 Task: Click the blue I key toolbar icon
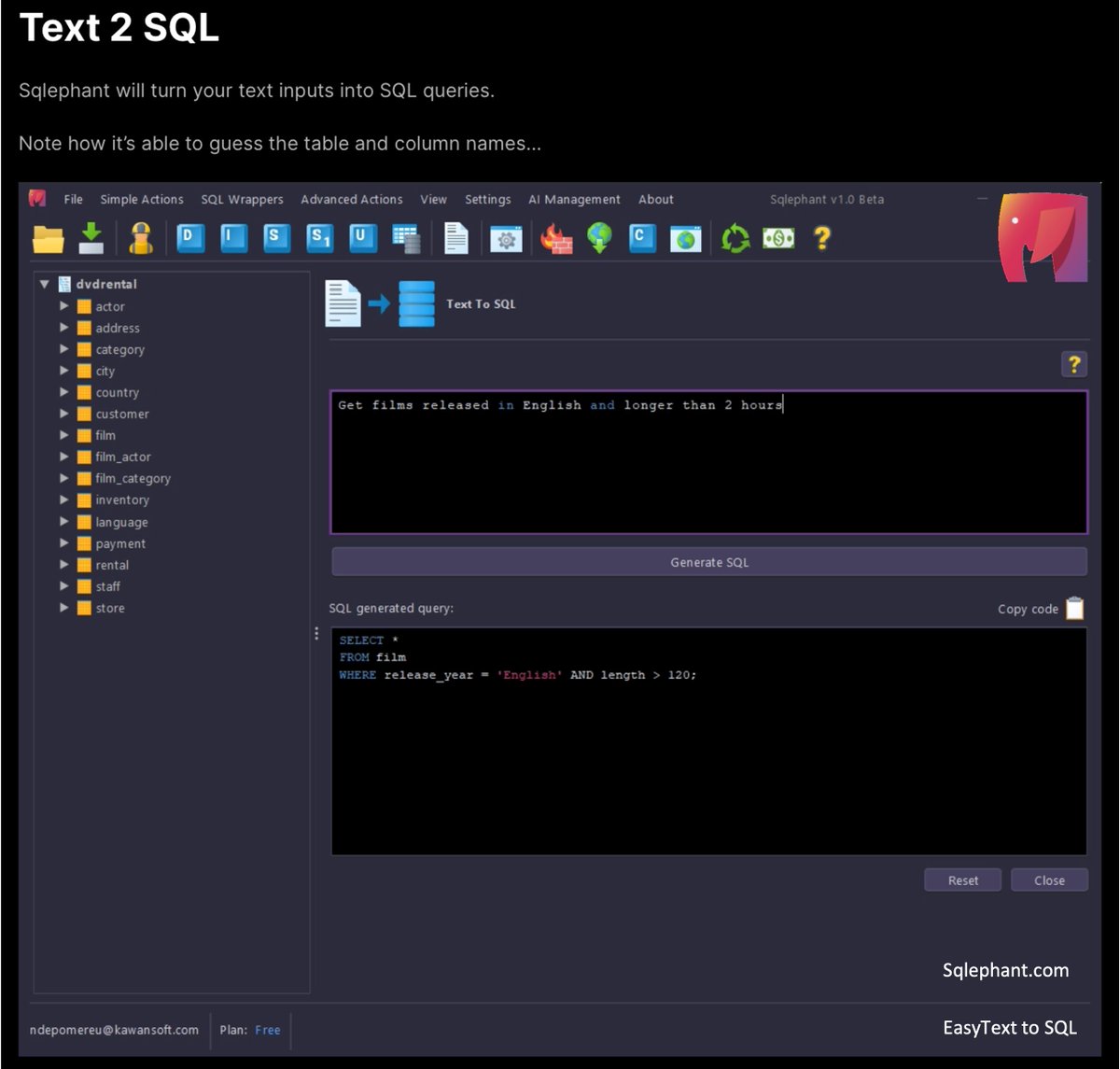[x=232, y=238]
